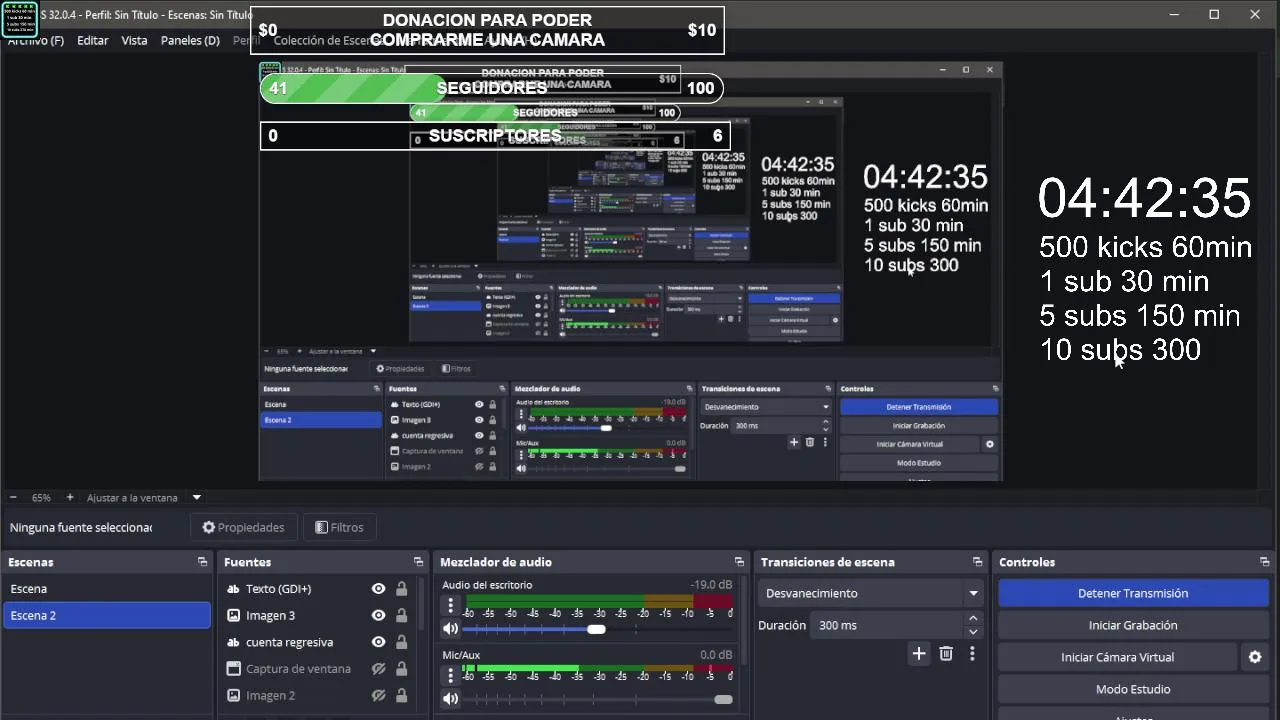Click Detener Transmisión
The width and height of the screenshot is (1280, 720).
point(1133,593)
